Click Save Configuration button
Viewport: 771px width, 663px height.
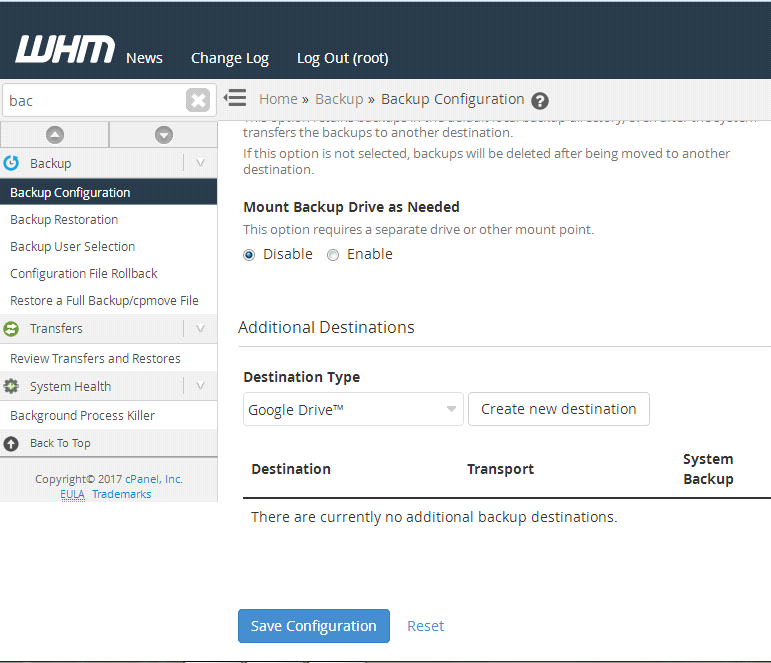[x=314, y=626]
